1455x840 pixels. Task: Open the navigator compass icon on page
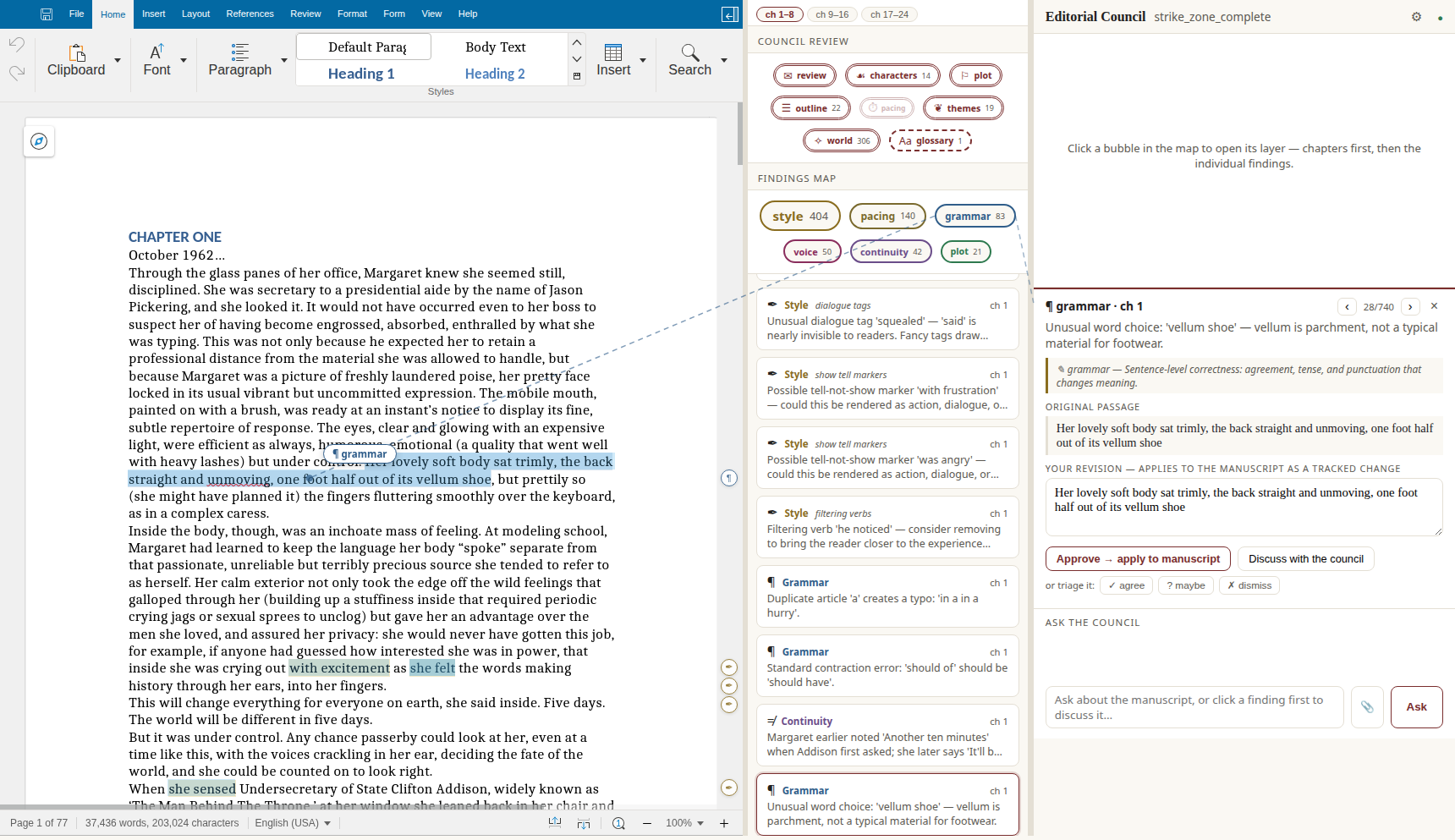coord(39,141)
